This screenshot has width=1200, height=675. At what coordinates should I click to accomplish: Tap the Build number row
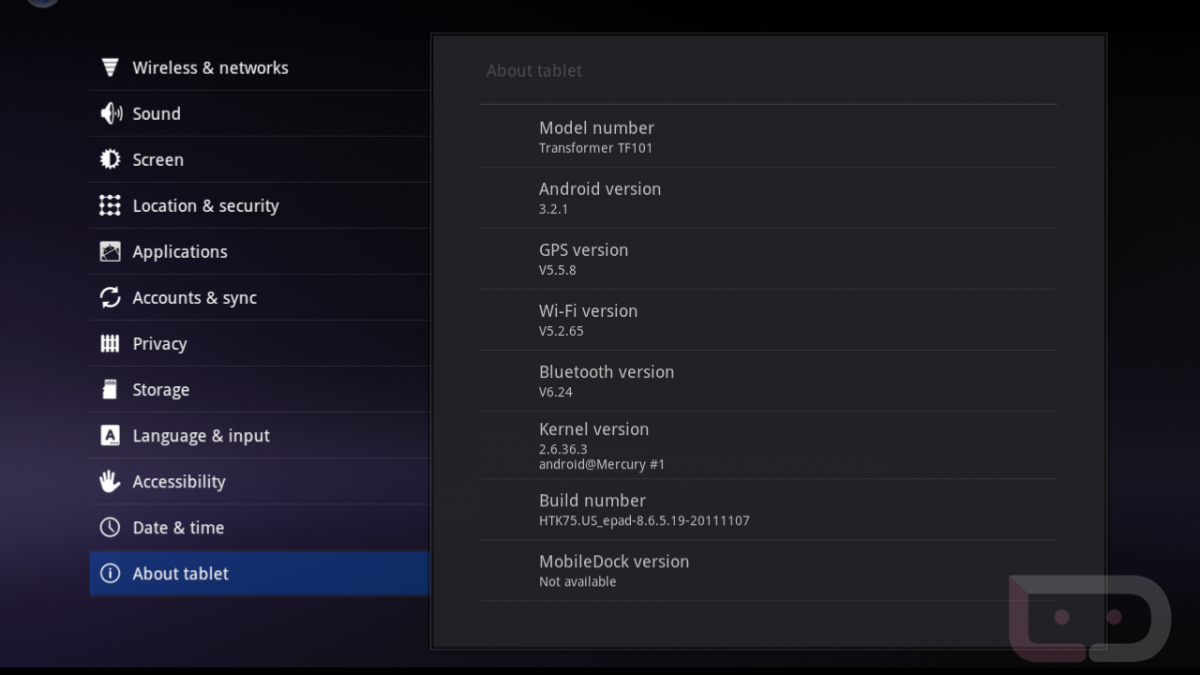767,510
